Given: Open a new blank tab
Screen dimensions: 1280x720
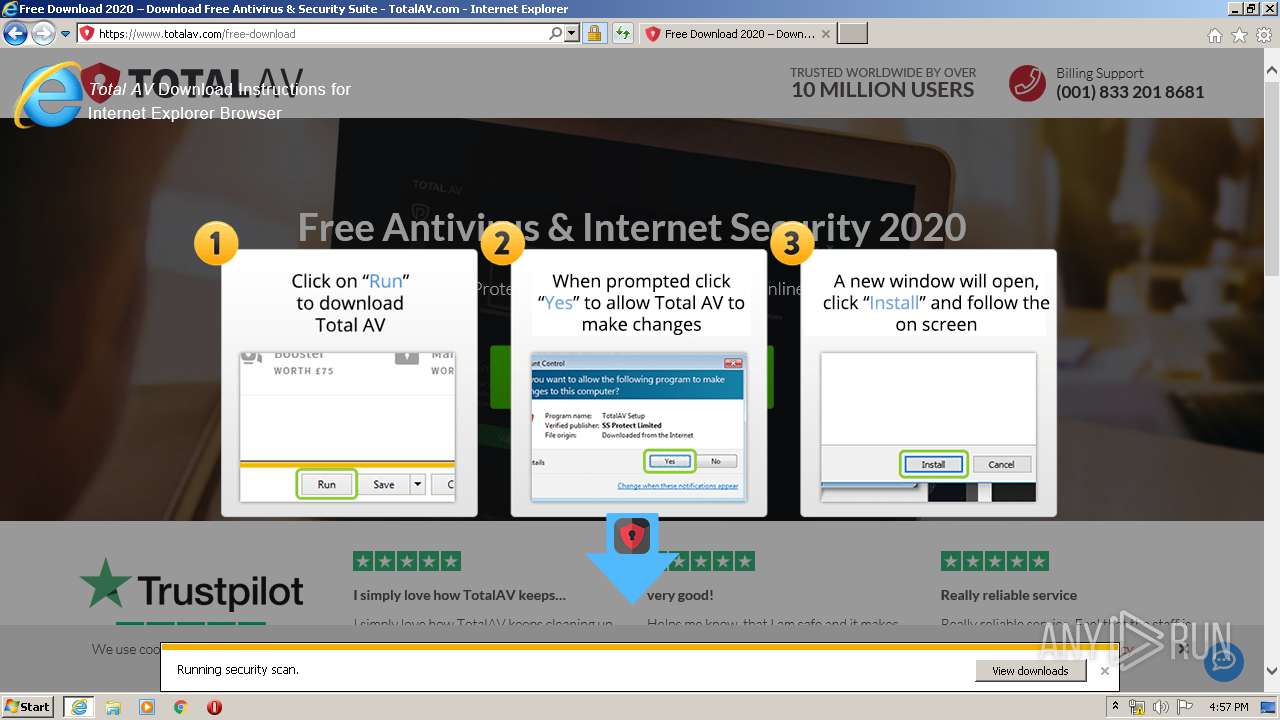Looking at the screenshot, I should [x=852, y=34].
